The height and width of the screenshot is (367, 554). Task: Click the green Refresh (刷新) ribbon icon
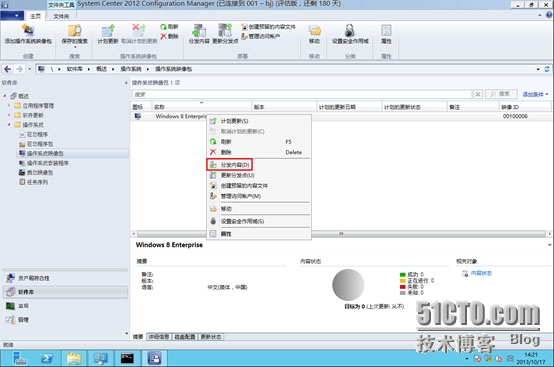[x=169, y=27]
